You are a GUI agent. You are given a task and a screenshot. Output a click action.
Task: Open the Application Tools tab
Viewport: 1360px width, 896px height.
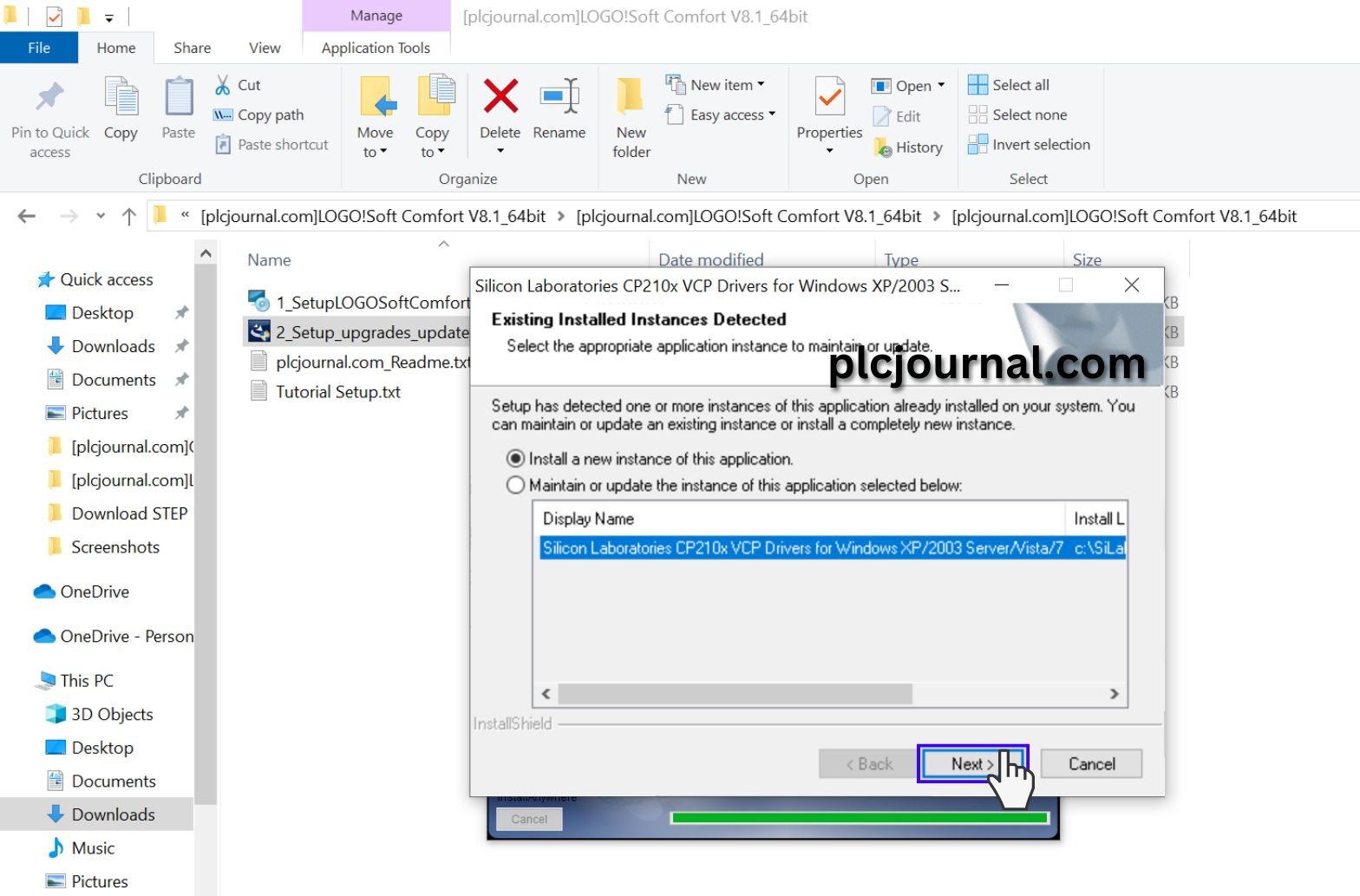(x=376, y=48)
